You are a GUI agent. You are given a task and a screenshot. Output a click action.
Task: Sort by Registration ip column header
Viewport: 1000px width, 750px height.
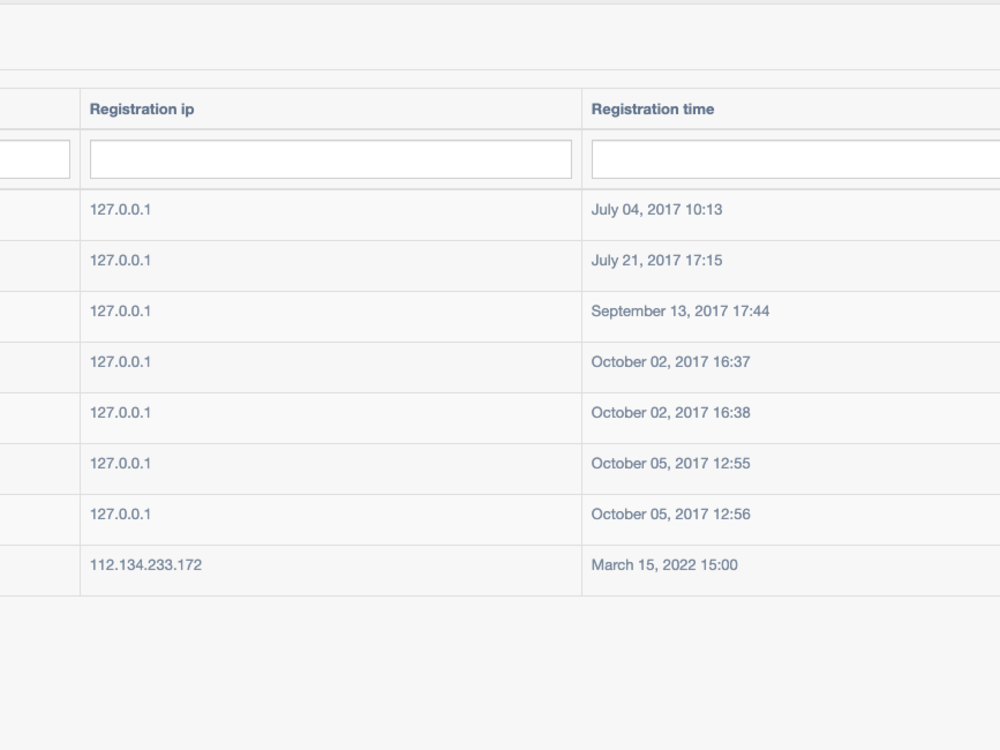pyautogui.click(x=142, y=109)
